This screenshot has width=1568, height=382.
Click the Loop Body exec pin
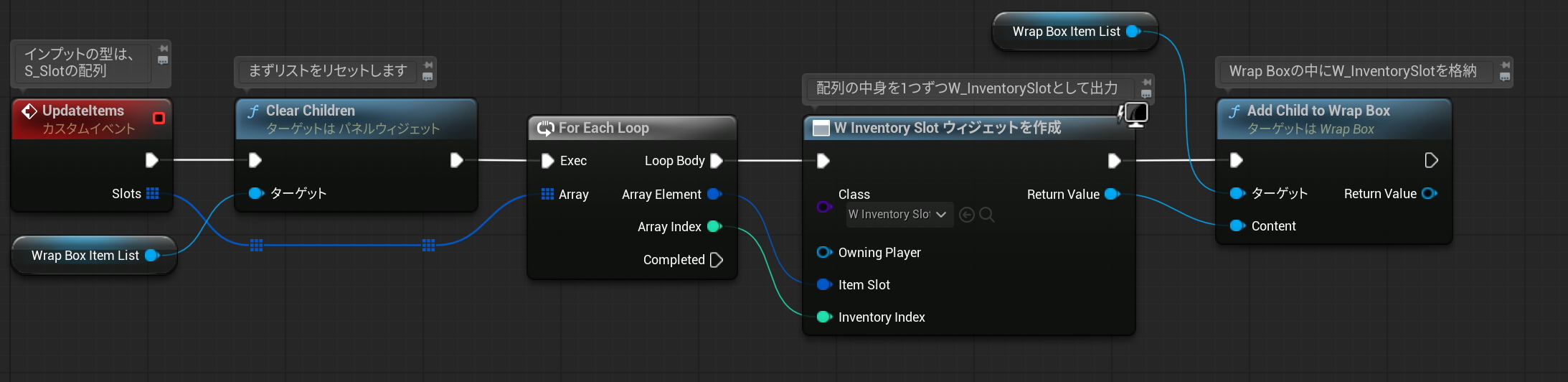716,161
